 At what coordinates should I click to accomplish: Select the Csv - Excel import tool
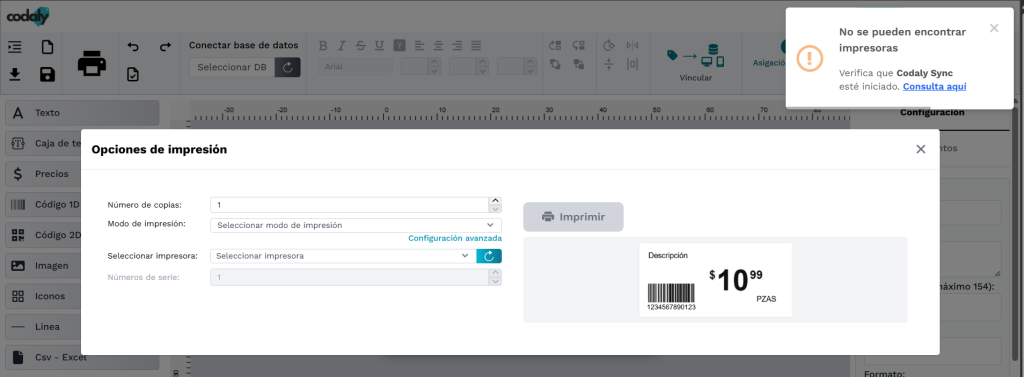(x=82, y=357)
